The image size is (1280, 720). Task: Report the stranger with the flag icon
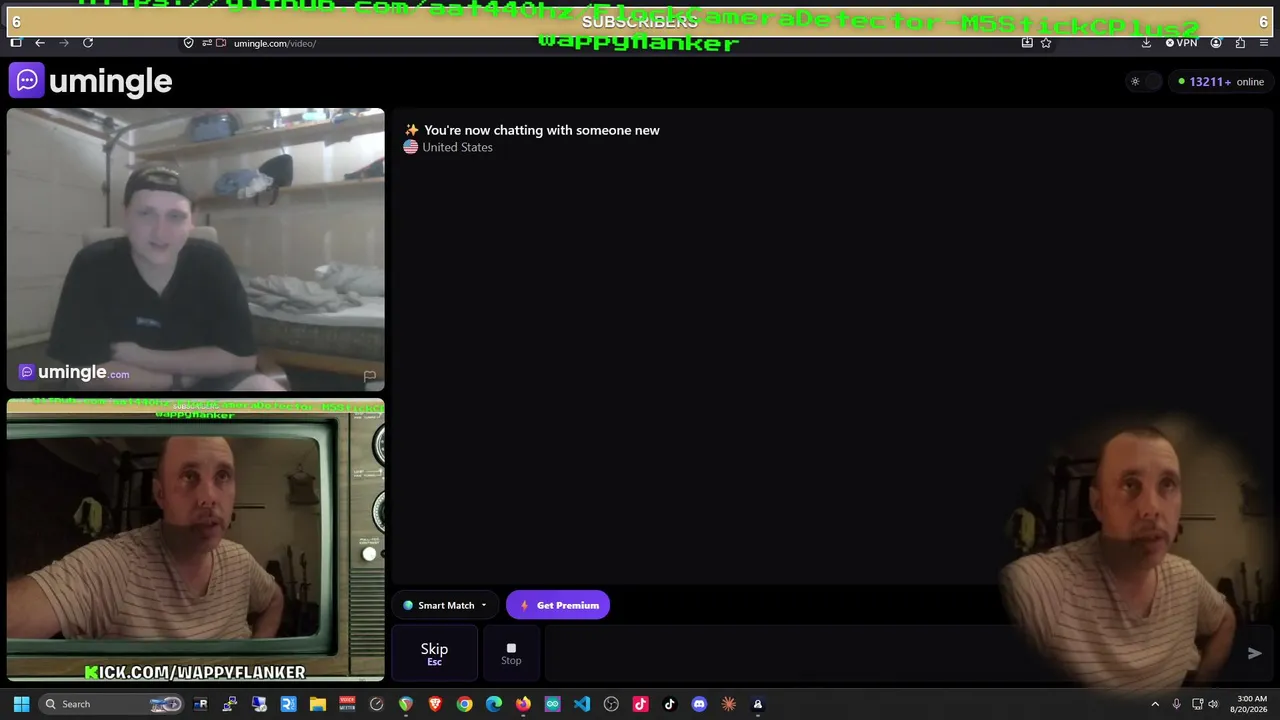tap(370, 376)
